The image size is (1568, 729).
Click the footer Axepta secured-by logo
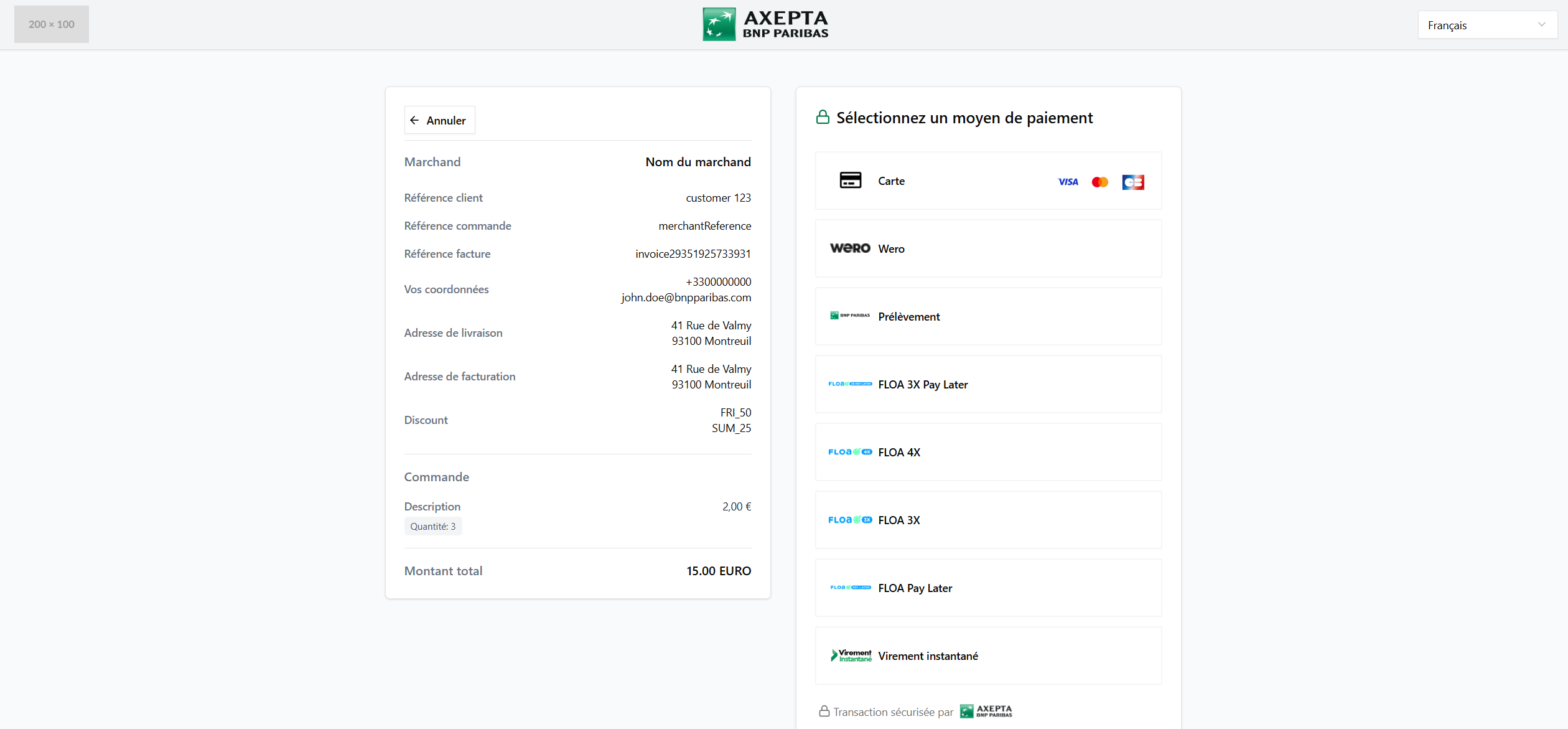pyautogui.click(x=986, y=711)
